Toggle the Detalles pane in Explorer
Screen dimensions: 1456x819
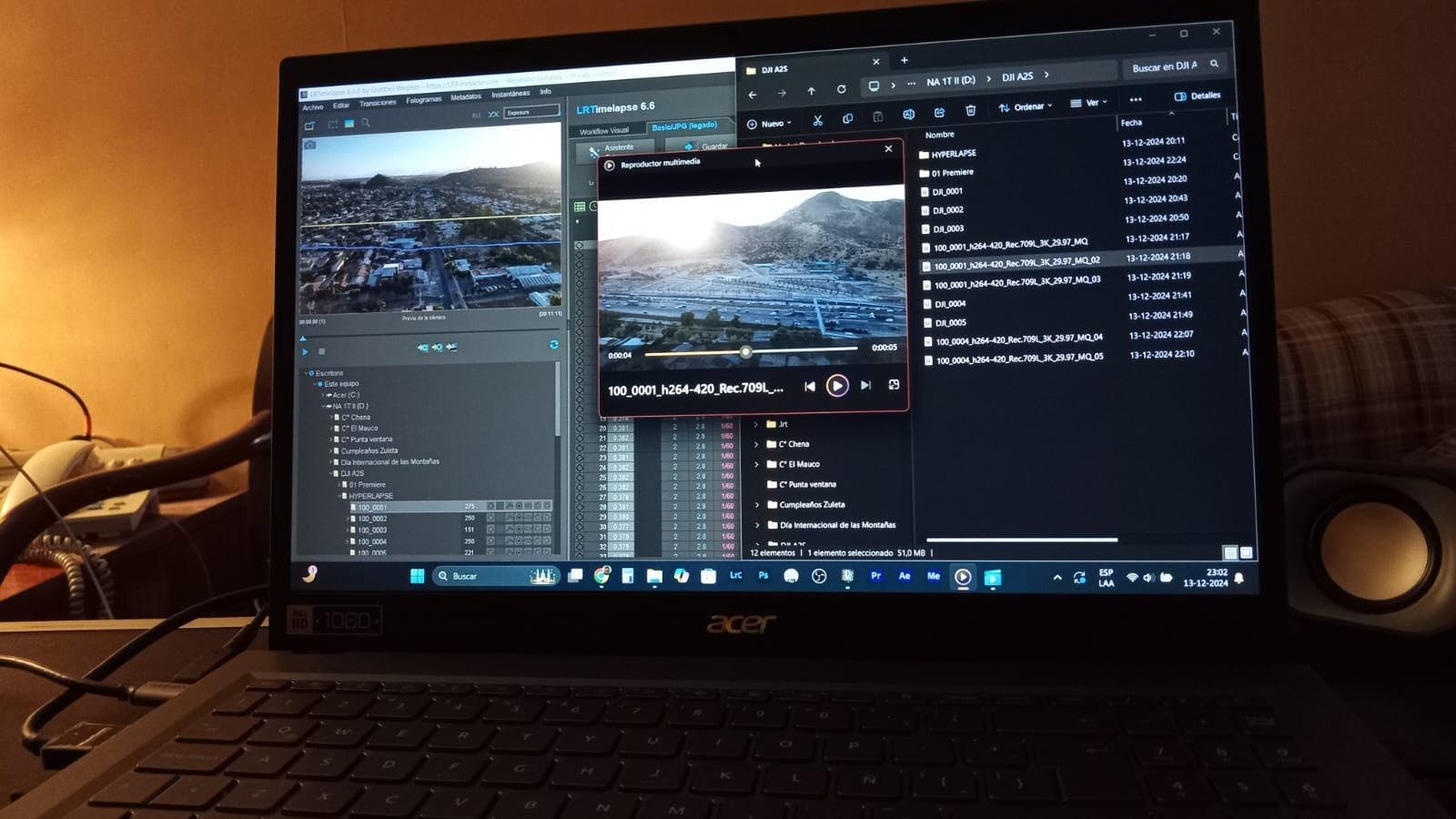point(1198,96)
